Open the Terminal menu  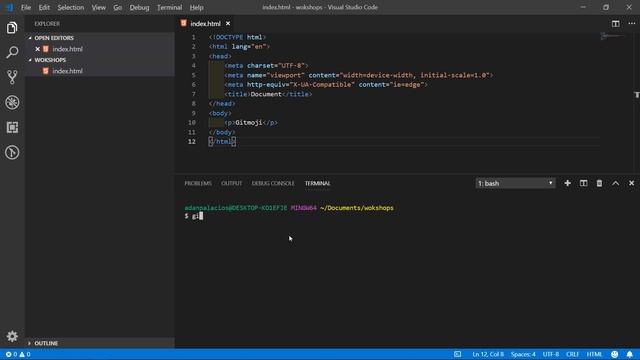169,7
